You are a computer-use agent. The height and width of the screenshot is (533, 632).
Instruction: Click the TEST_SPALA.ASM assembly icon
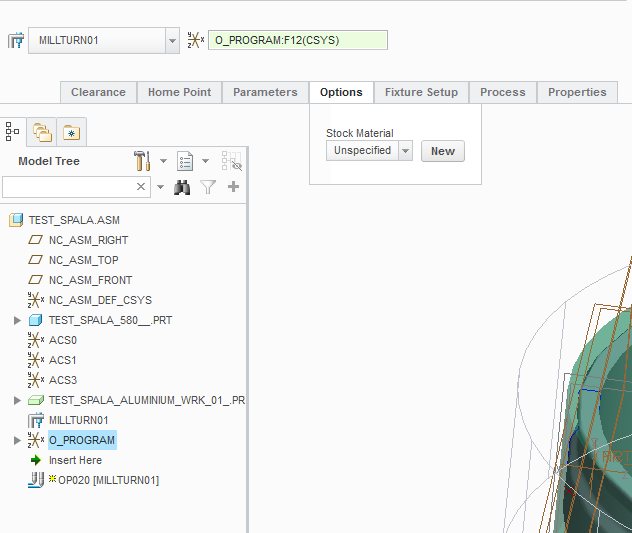(x=16, y=220)
